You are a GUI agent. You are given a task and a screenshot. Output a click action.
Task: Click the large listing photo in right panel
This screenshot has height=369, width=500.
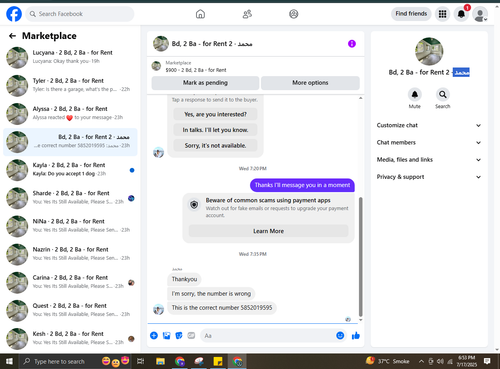(429, 51)
